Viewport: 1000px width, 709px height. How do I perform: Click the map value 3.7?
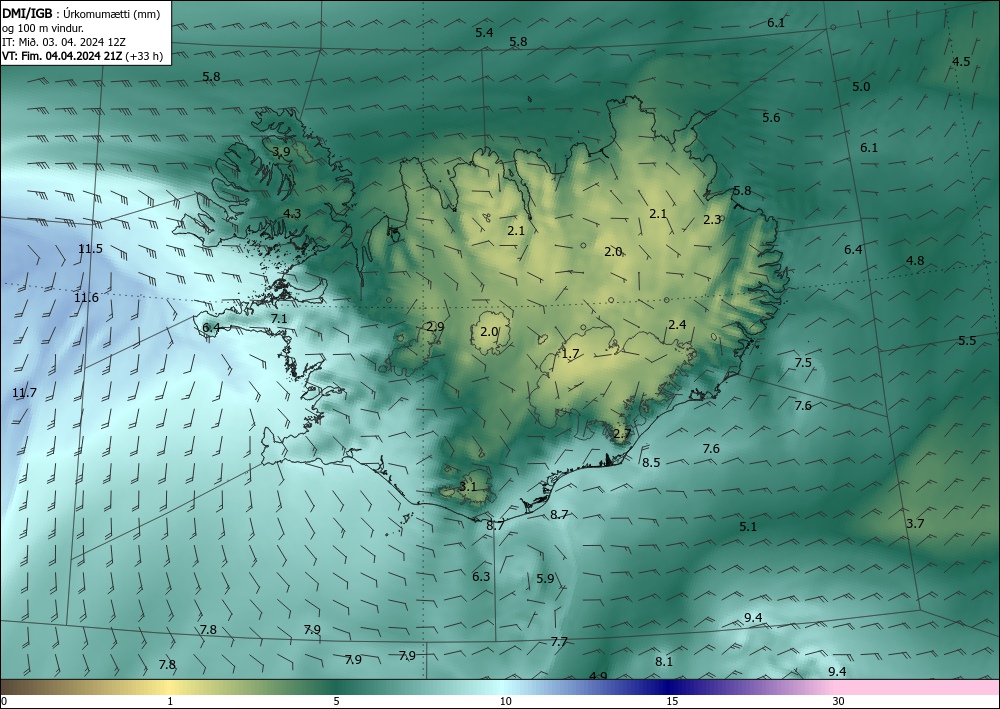coord(915,523)
